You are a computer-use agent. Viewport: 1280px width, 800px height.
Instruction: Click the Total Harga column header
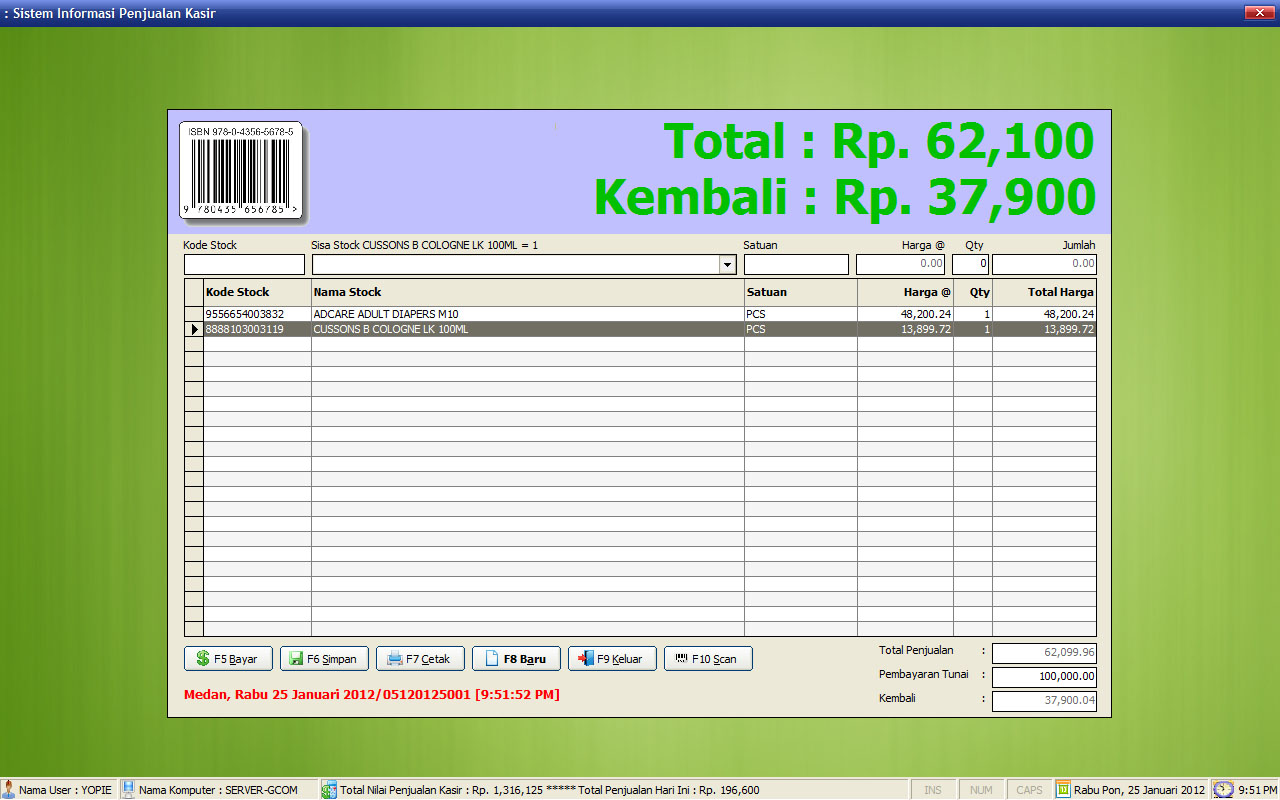1044,292
